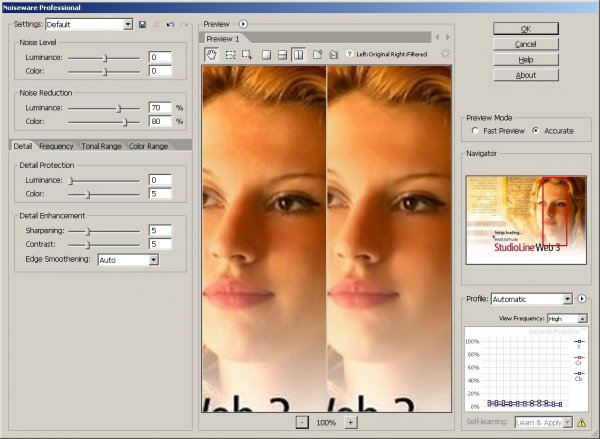This screenshot has height=439, width=600.
Task: Select Fast Preview mode
Action: click(475, 131)
